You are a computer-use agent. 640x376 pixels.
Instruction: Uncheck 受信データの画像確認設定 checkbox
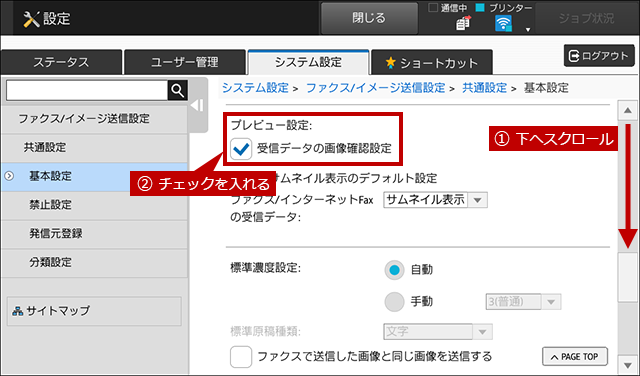coord(241,149)
